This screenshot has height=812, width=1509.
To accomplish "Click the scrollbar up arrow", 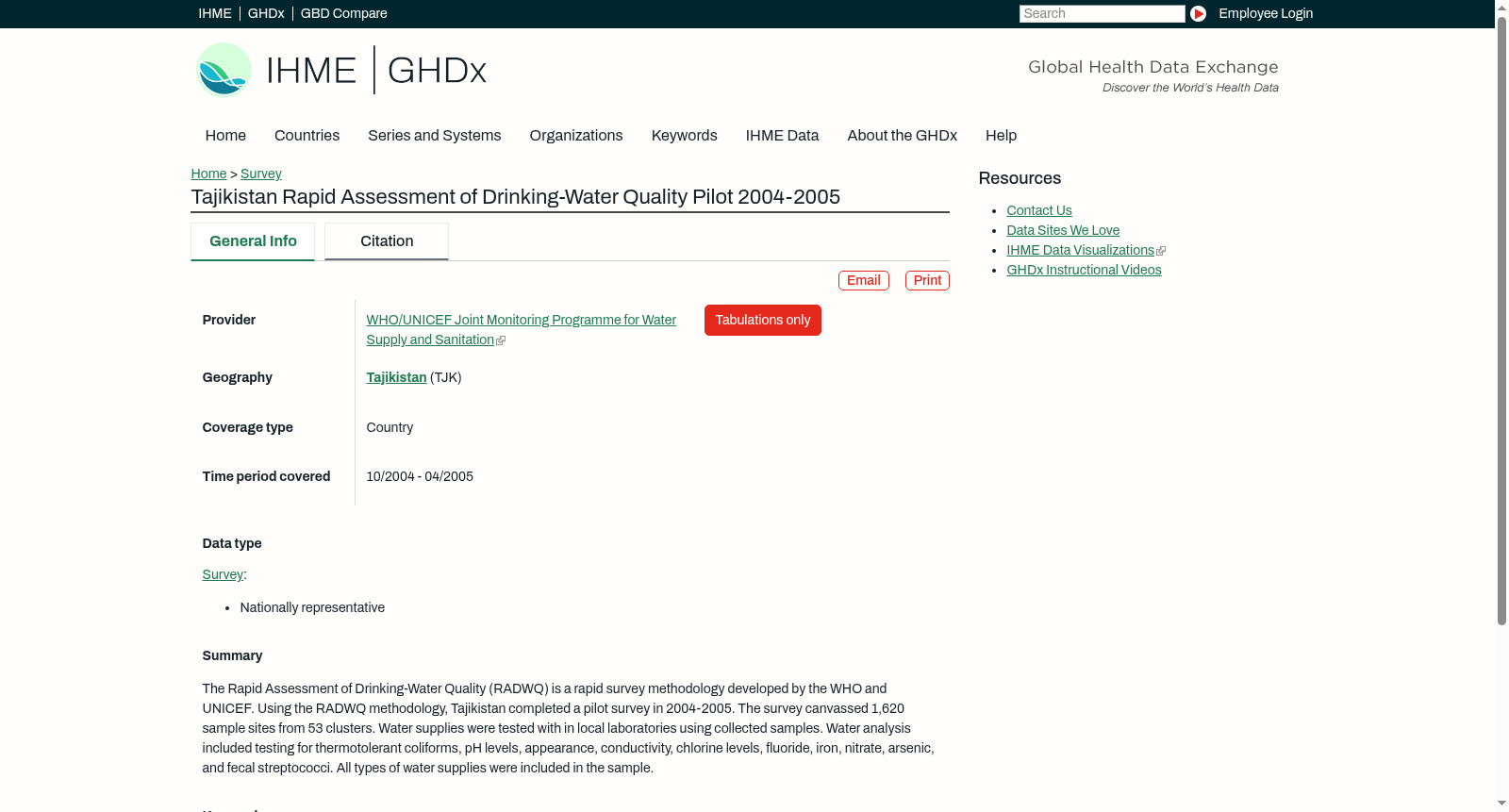I will (1501, 7).
